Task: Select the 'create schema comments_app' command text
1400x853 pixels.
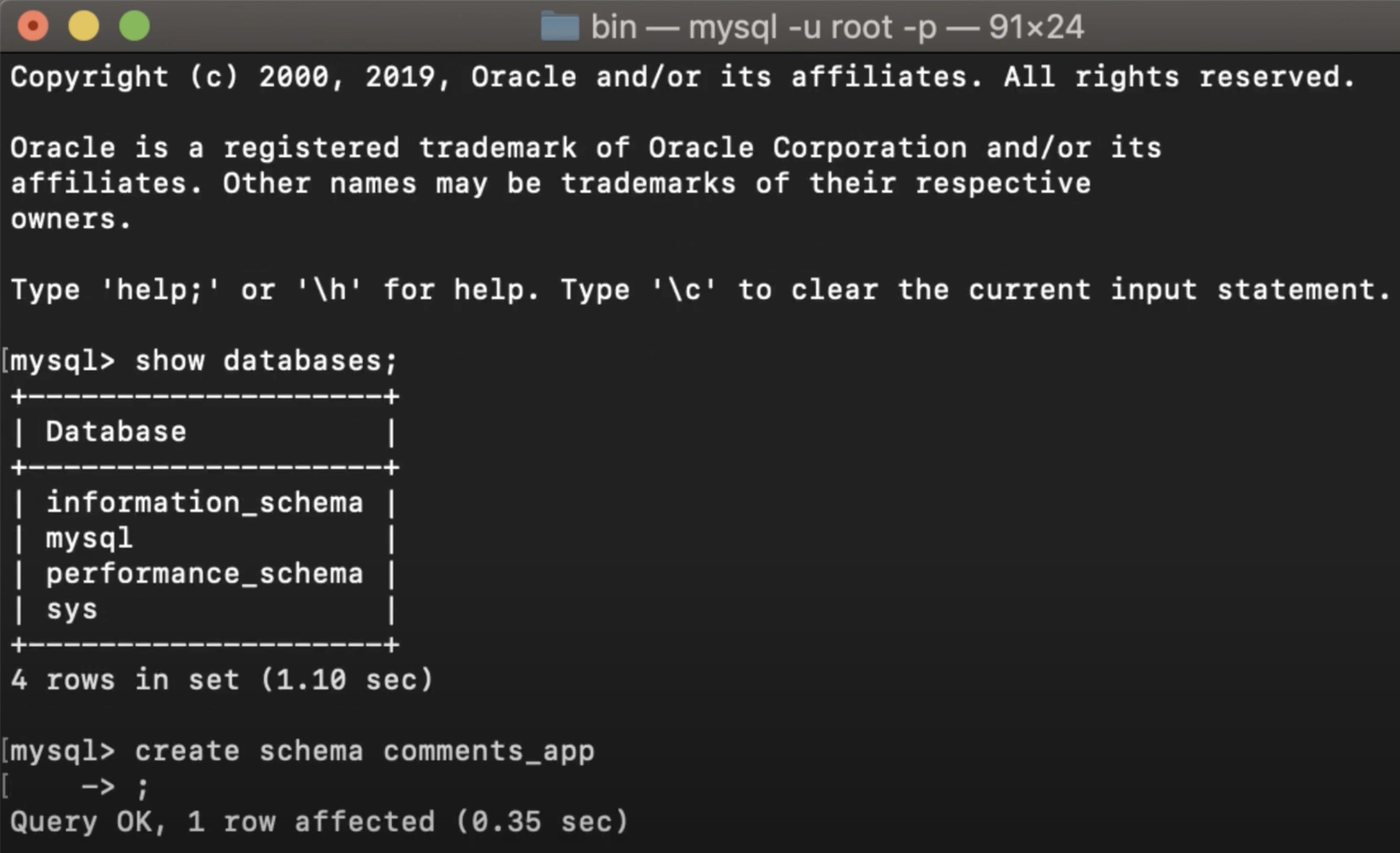Action: click(x=364, y=749)
